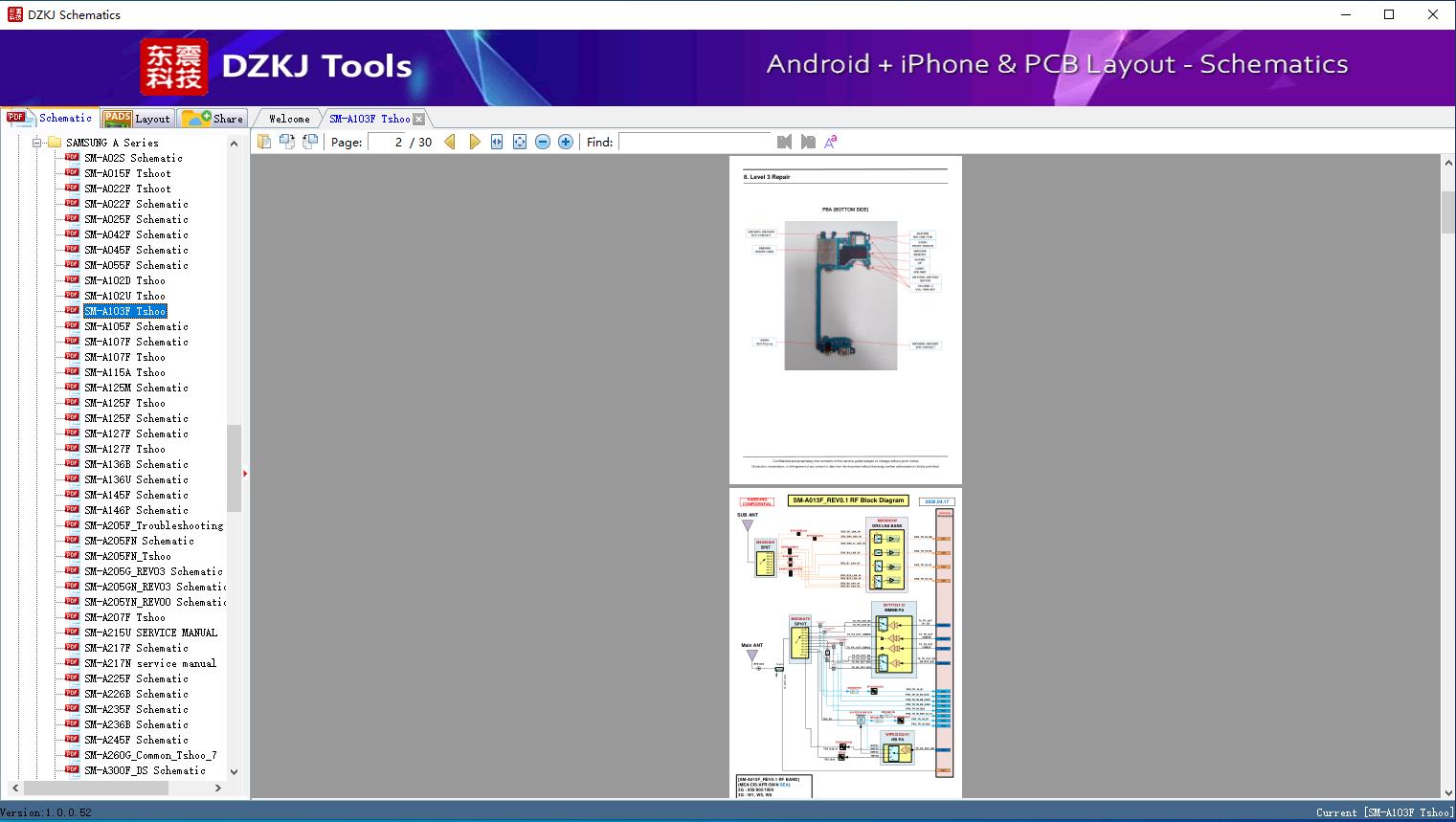
Task: Select SM-A205G_REV03 Schematic
Action: coord(153,571)
